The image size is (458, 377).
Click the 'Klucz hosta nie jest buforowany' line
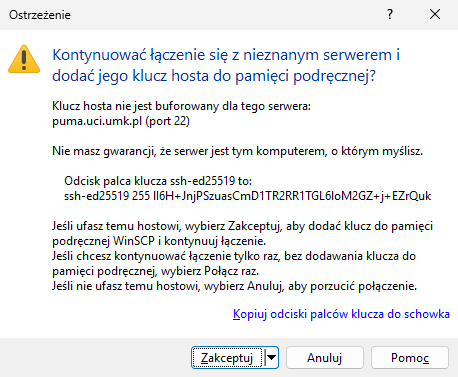(181, 106)
